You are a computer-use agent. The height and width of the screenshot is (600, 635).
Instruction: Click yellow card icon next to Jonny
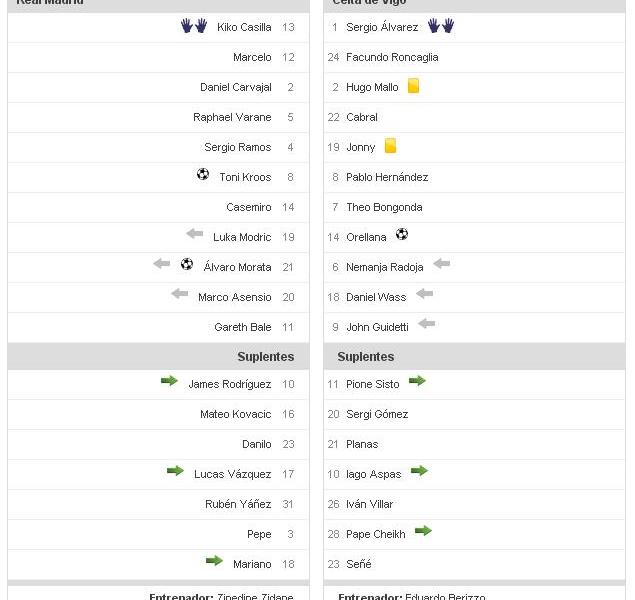pos(390,146)
